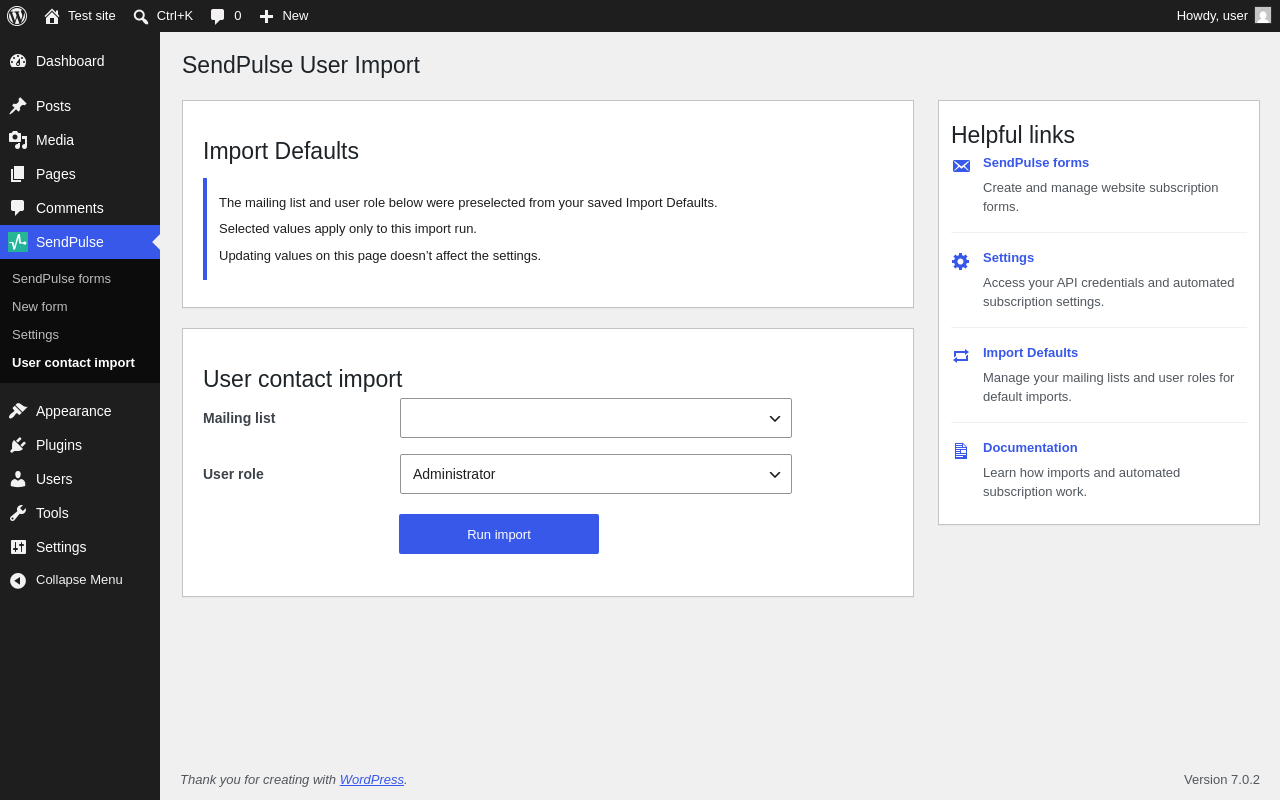Go to Plugins menu
Image resolution: width=1280 pixels, height=800 pixels.
tap(59, 445)
